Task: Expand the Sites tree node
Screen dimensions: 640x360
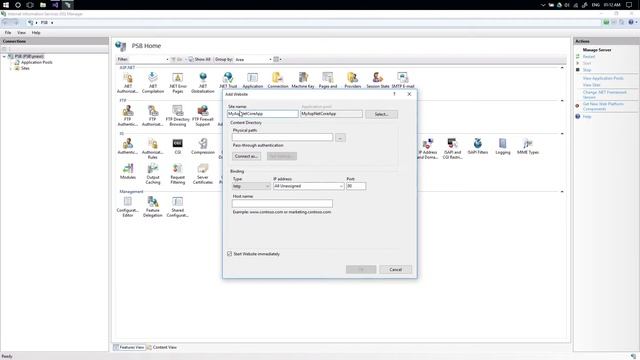Action: pyautogui.click(x=11, y=69)
